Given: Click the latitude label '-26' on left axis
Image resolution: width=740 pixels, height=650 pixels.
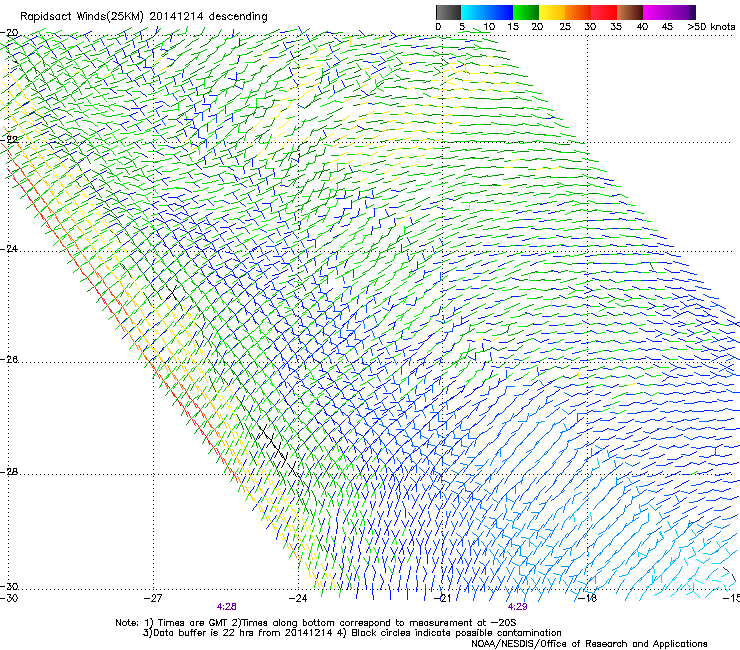Looking at the screenshot, I should pyautogui.click(x=9, y=360).
